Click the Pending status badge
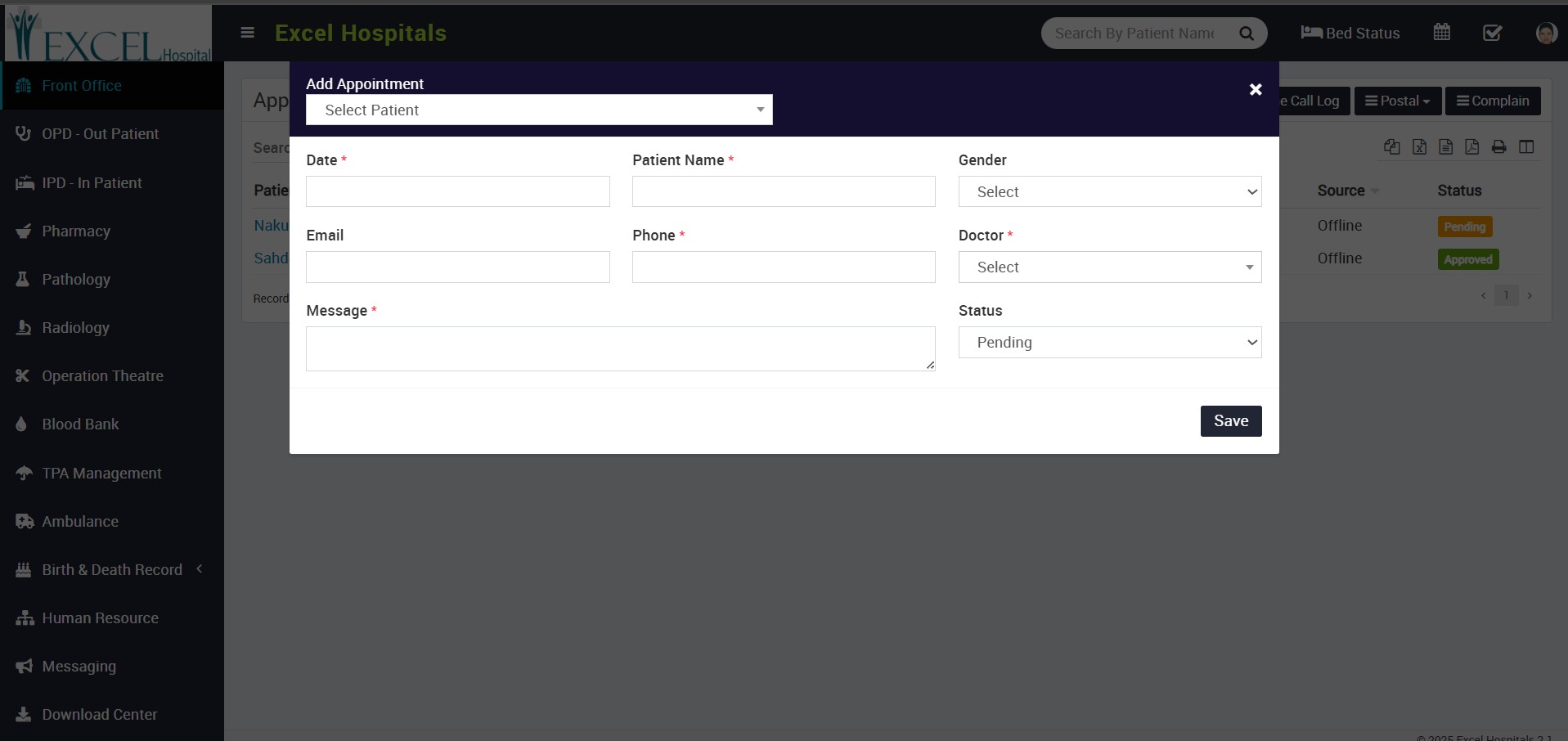 click(x=1465, y=227)
